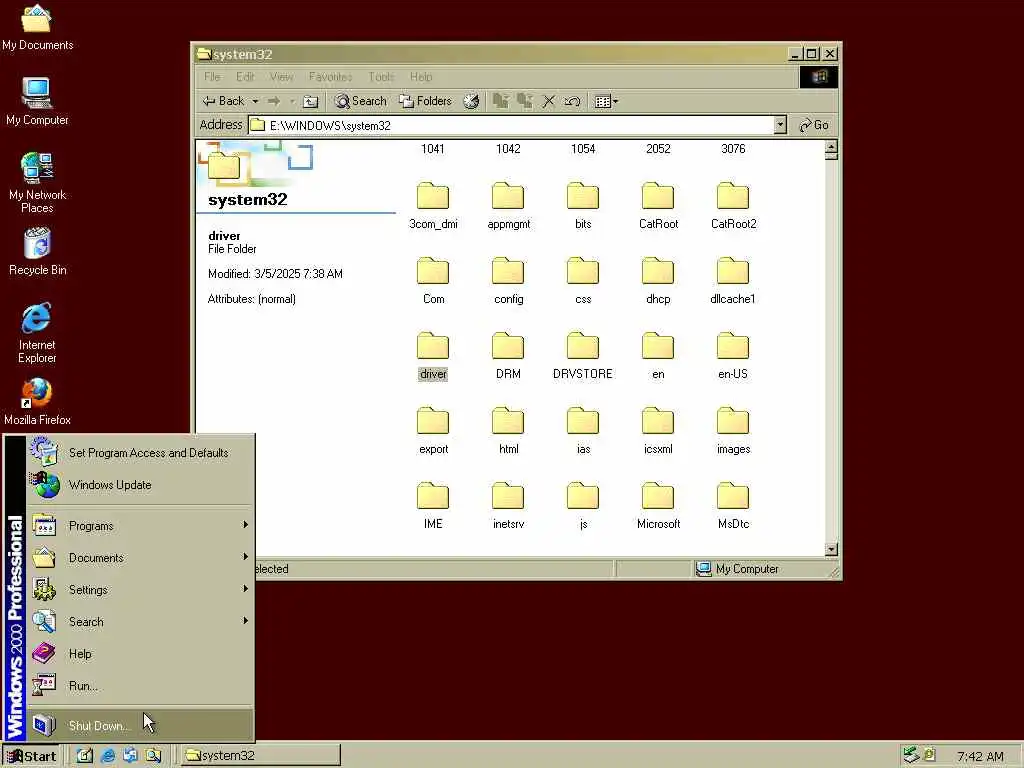Select the dllcache1 folder
1024x768 pixels.
click(x=733, y=281)
